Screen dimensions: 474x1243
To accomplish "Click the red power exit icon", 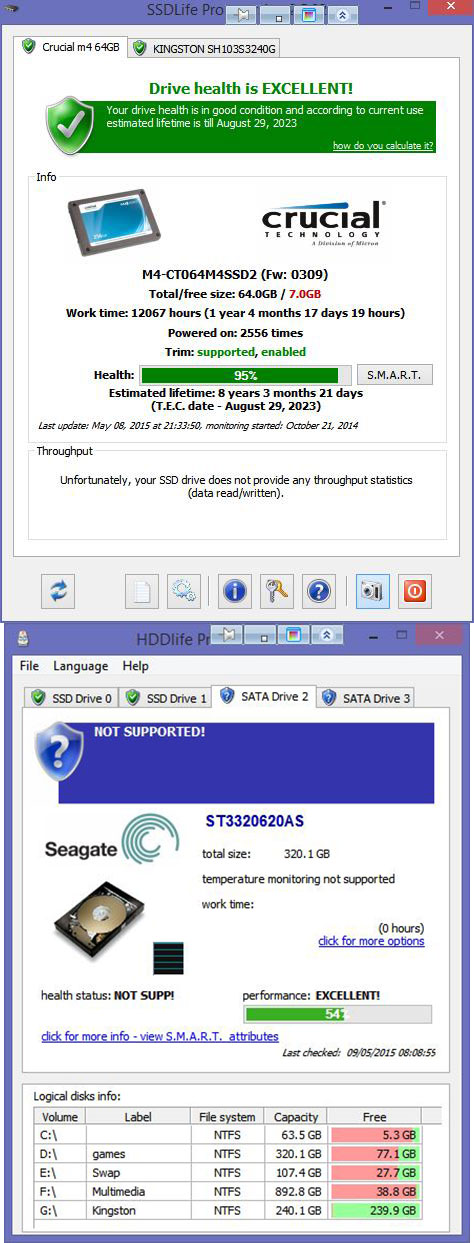I will point(415,591).
